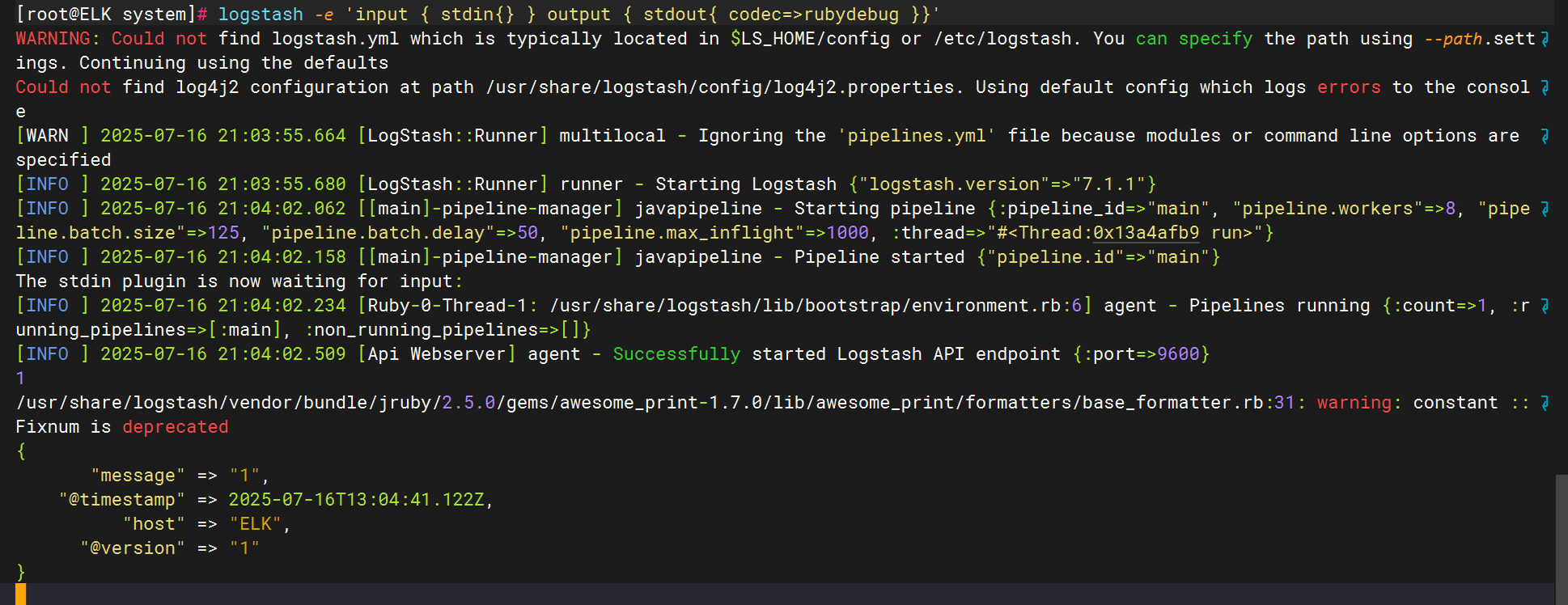Click value '2025-07-16T13:04:41.122Z'
1568x605 pixels.
357,500
